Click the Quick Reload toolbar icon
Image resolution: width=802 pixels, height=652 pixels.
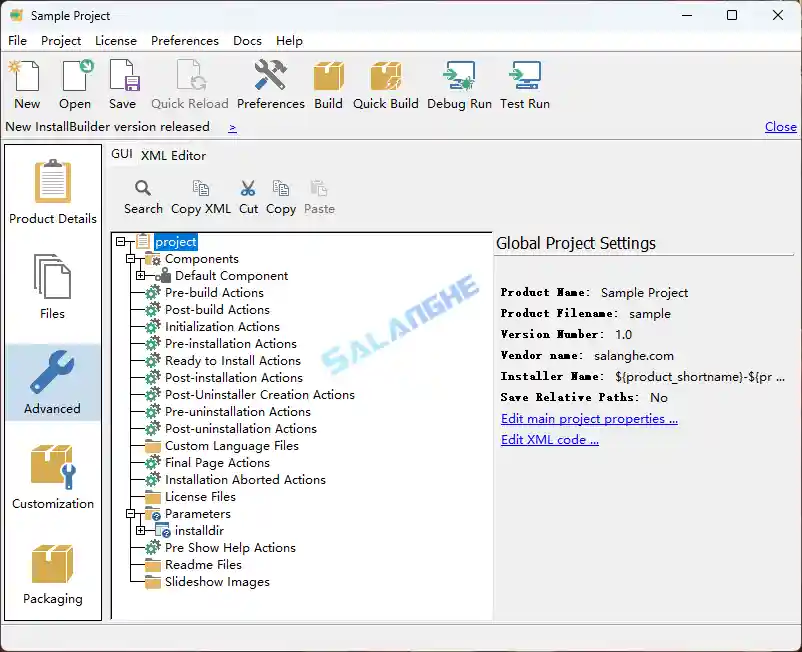190,76
